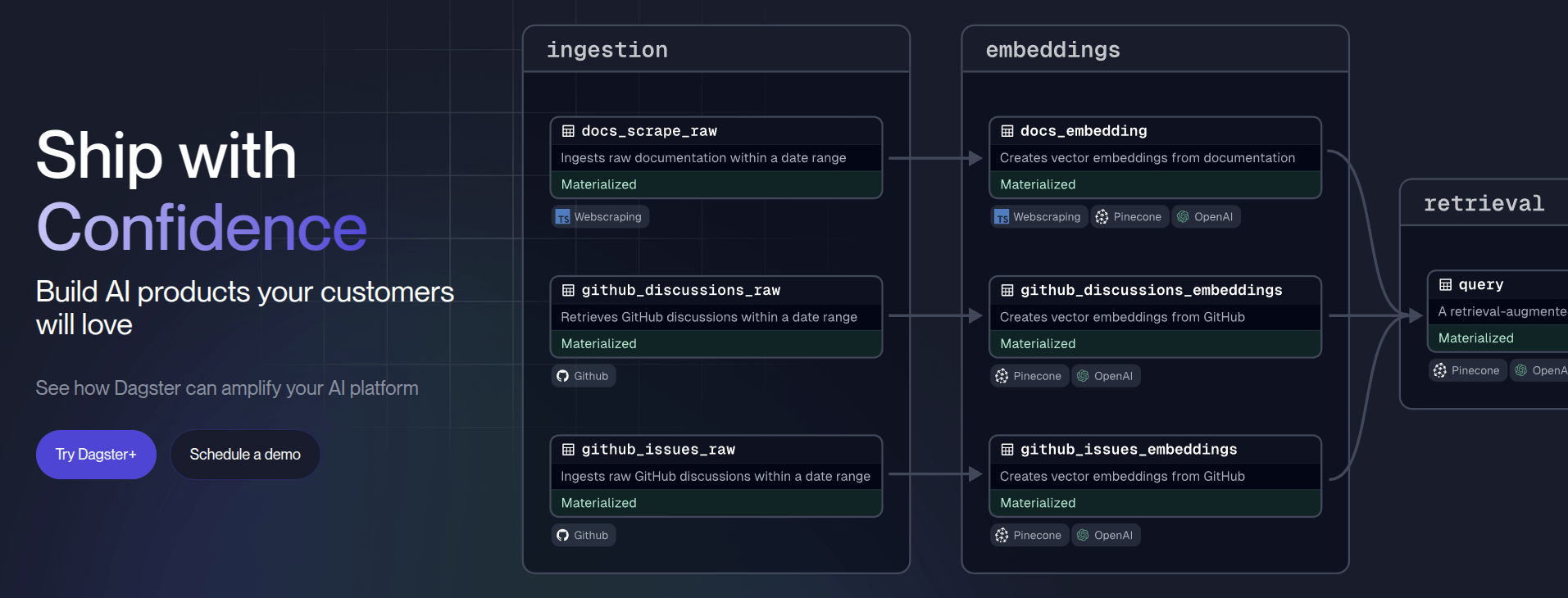Select the query asset title
The image size is (1568, 598).
(x=1481, y=285)
